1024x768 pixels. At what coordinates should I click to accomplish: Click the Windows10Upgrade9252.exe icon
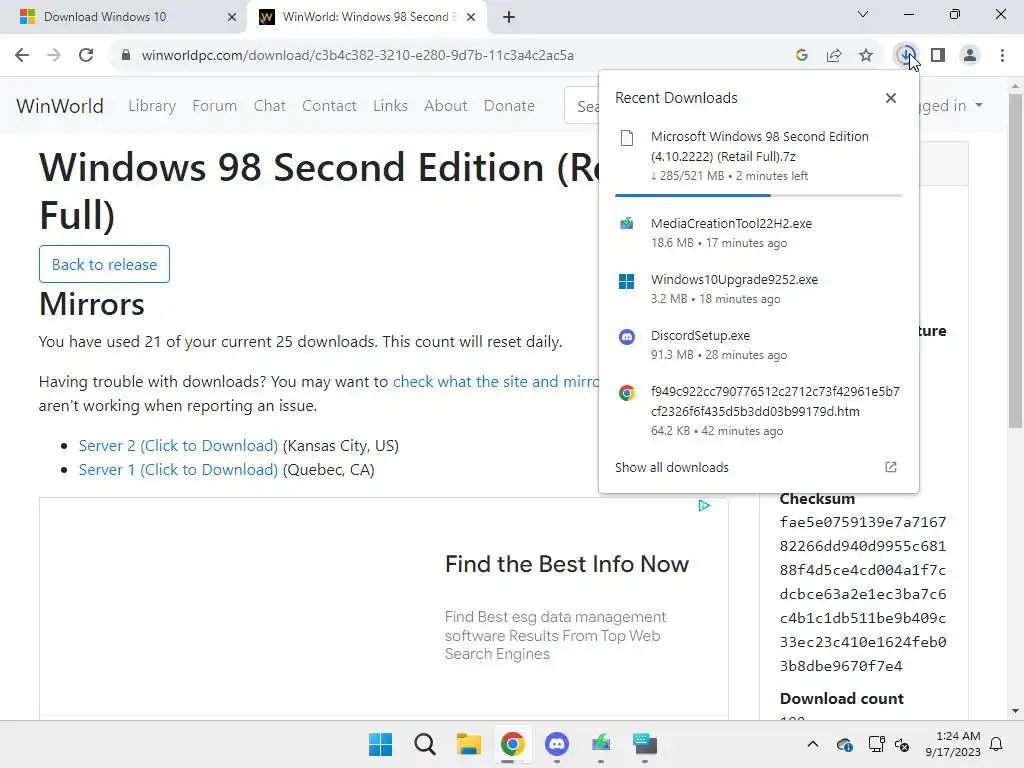click(x=627, y=281)
